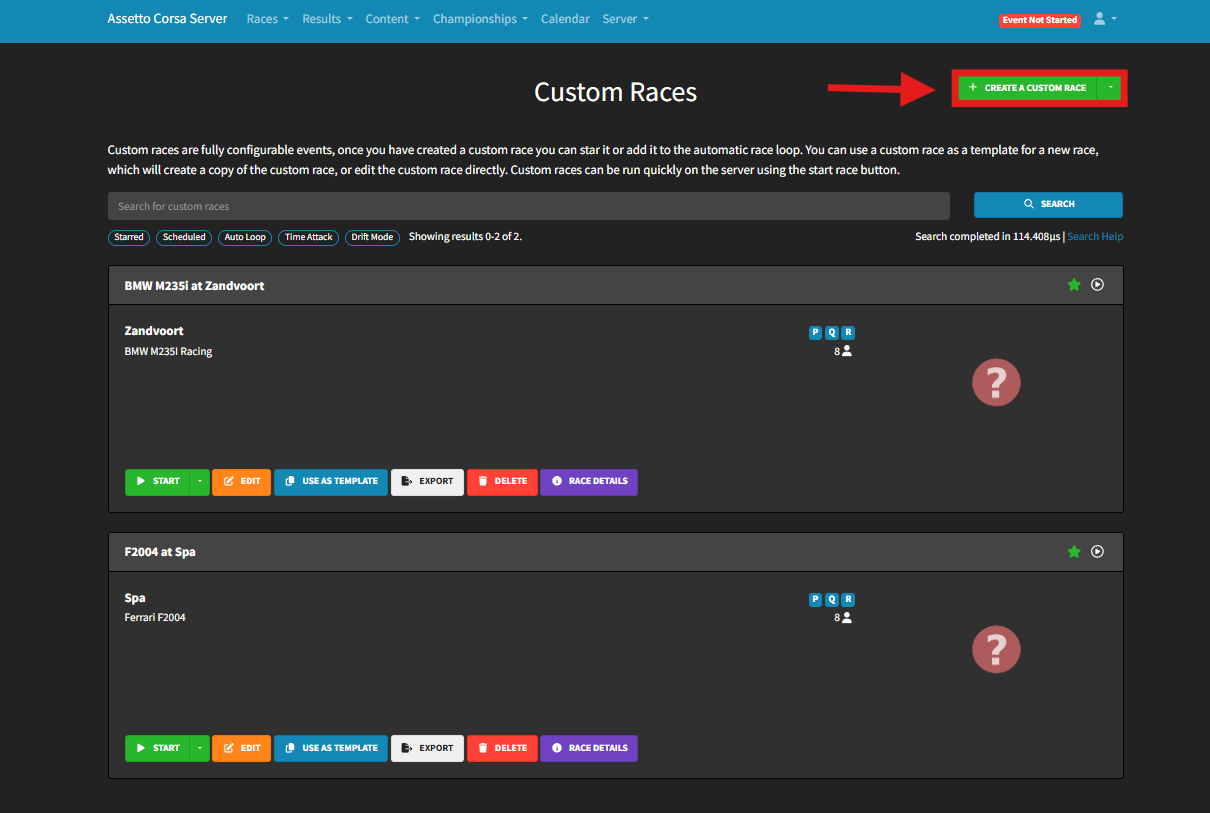Toggle the Starred filter
Viewport: 1210px width, 813px height.
(129, 237)
